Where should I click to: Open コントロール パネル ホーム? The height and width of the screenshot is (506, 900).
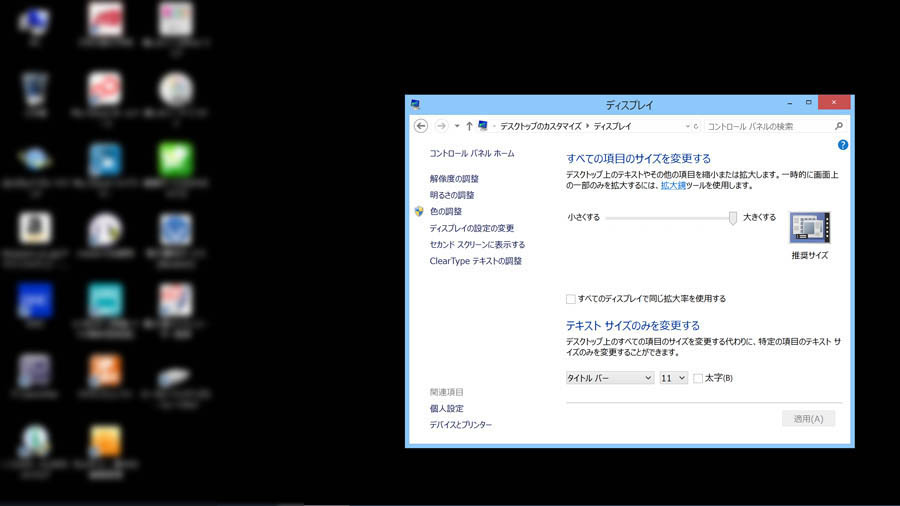point(472,154)
